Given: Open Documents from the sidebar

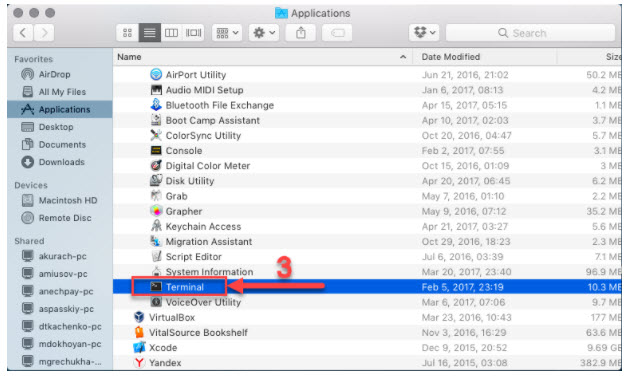Looking at the screenshot, I should [62, 145].
